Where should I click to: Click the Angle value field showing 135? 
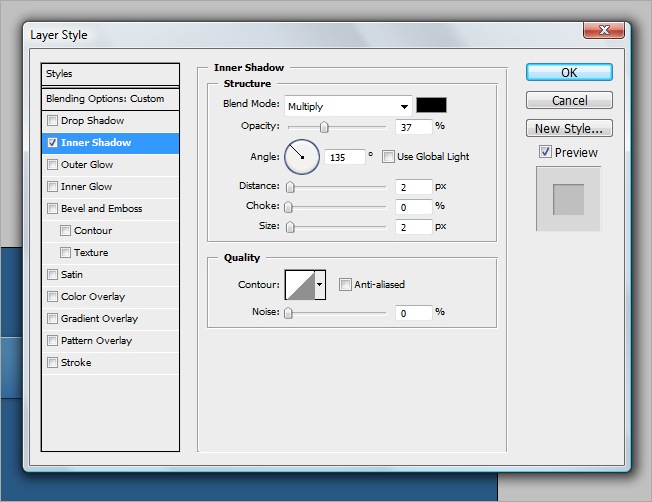(x=345, y=157)
